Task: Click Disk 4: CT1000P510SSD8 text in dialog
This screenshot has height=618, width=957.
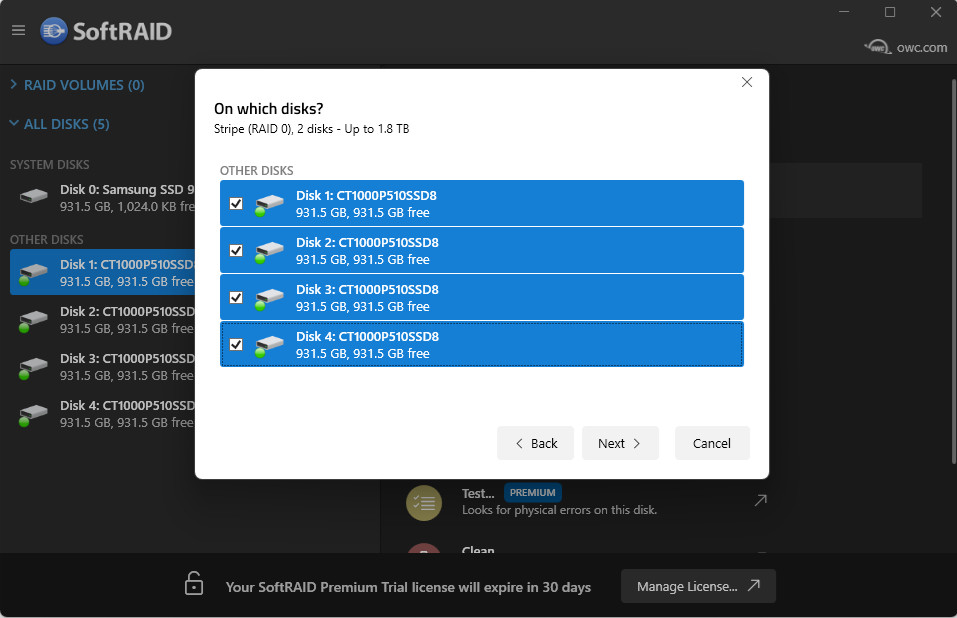Action: [x=367, y=336]
